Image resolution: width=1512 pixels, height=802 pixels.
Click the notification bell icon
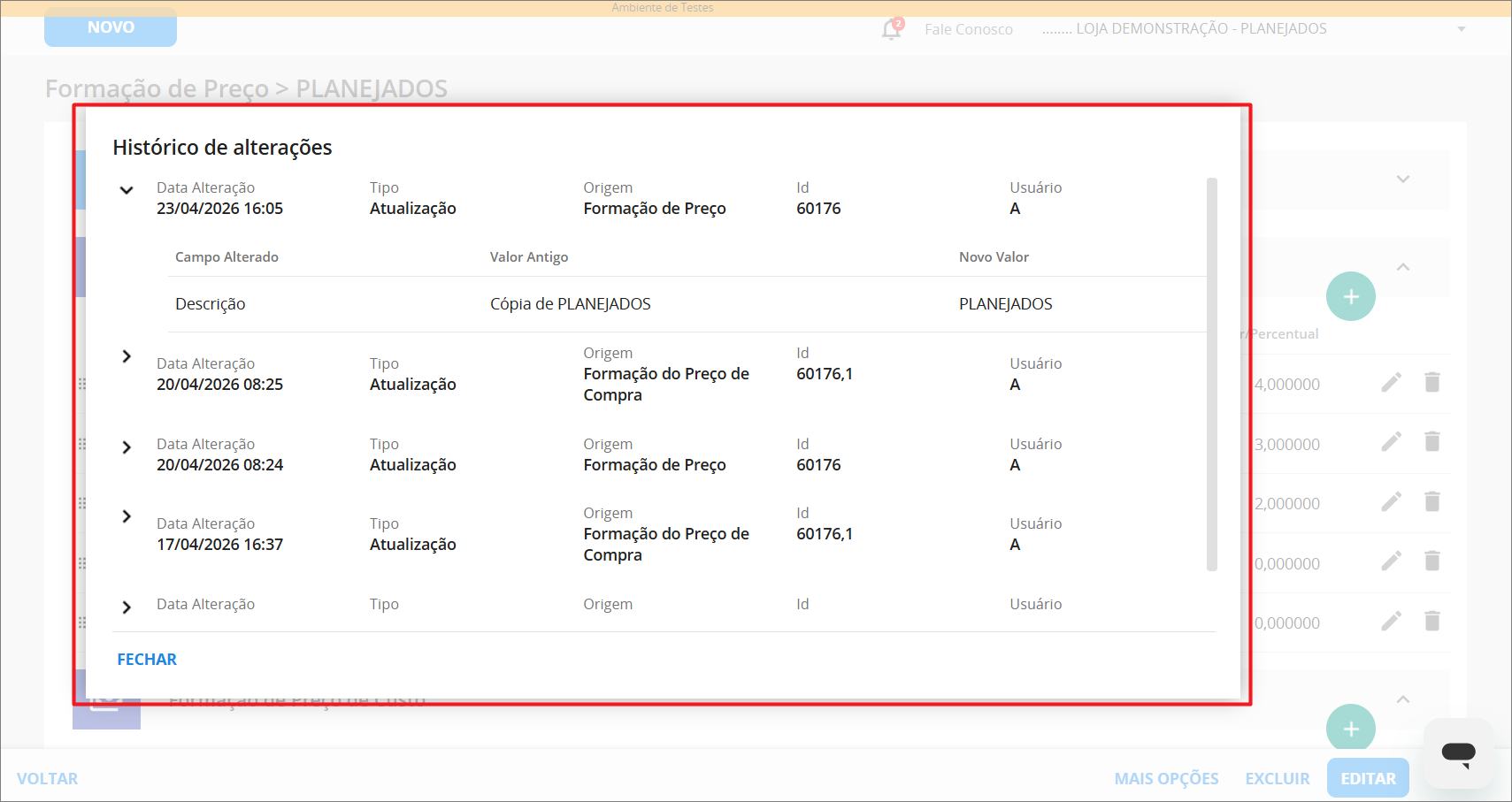pyautogui.click(x=891, y=29)
